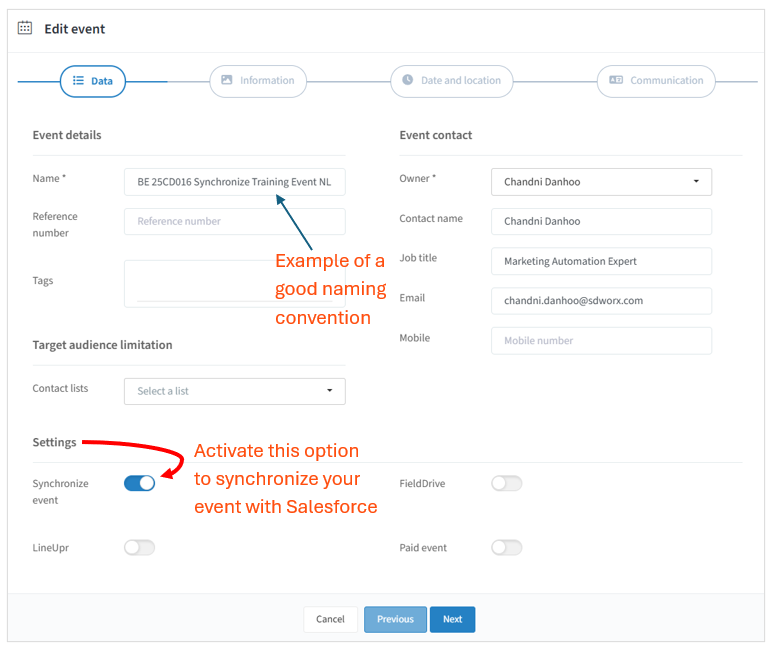Screen dimensions: 772x650
Task: Click the Previous button
Action: coord(395,619)
